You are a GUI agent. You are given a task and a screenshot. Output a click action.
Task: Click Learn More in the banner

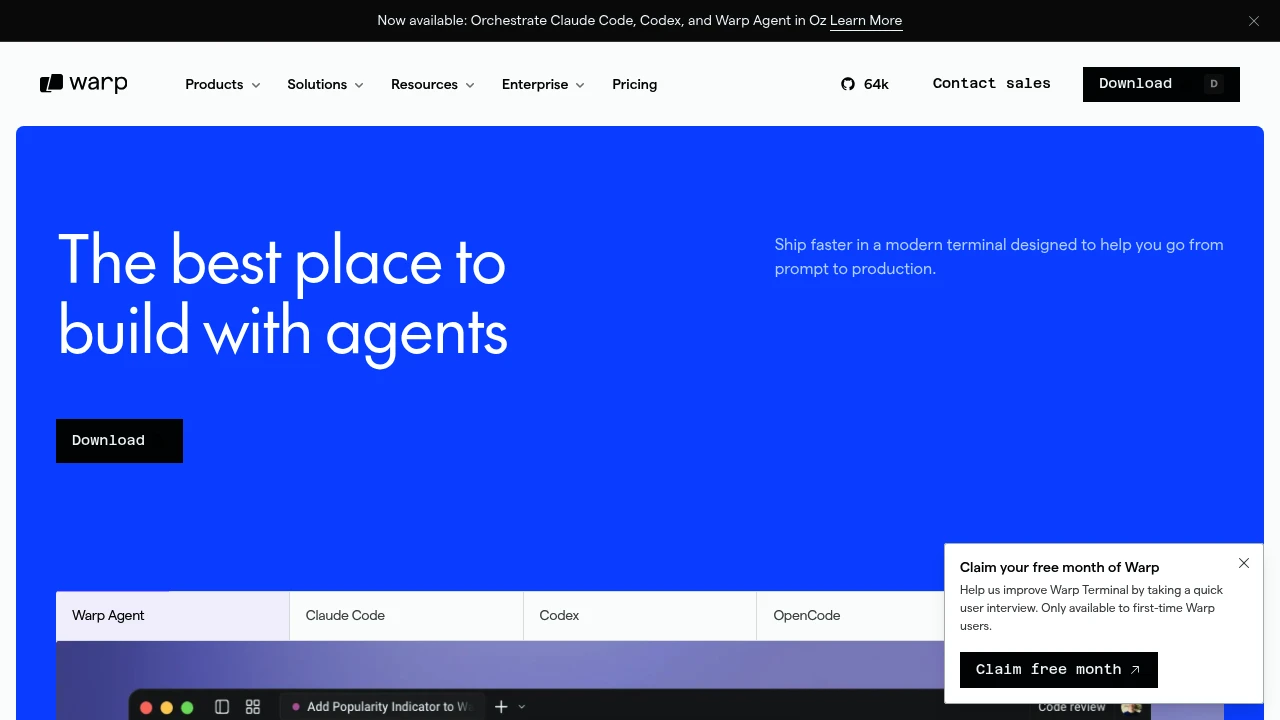(x=866, y=21)
